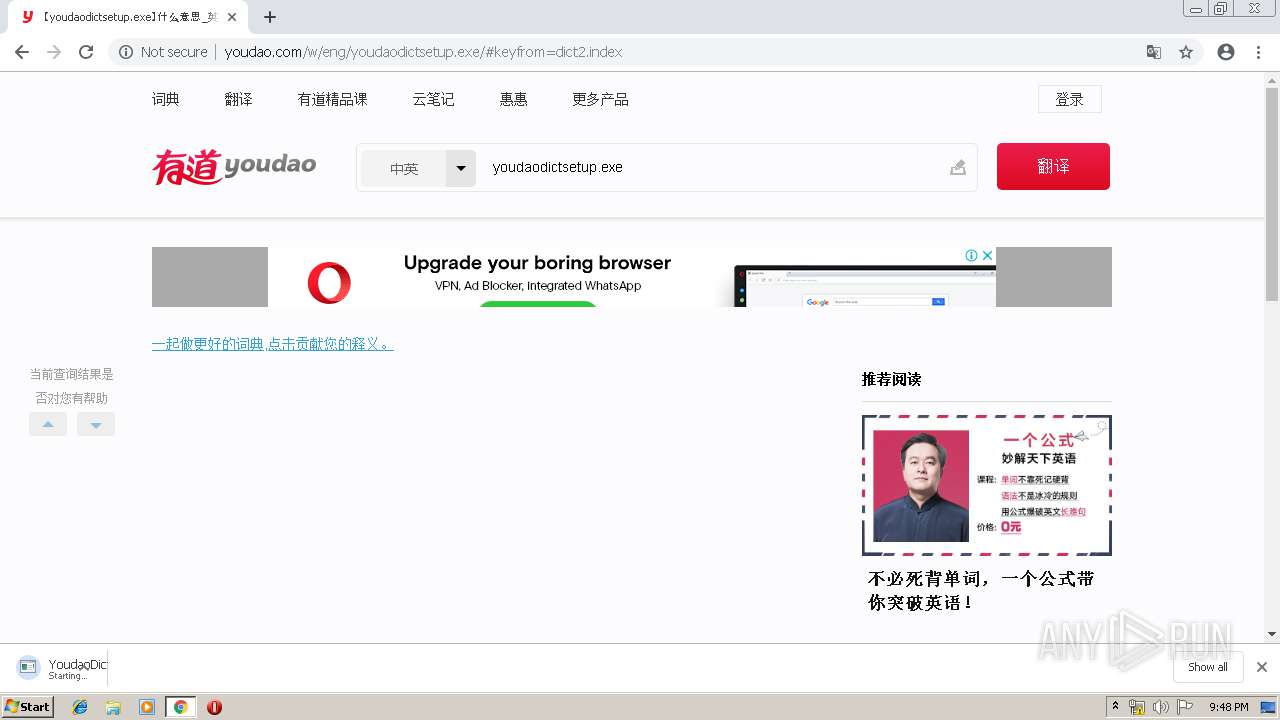Open the 不必死背单词 article link
Image resolution: width=1280 pixels, height=720 pixels.
click(981, 590)
